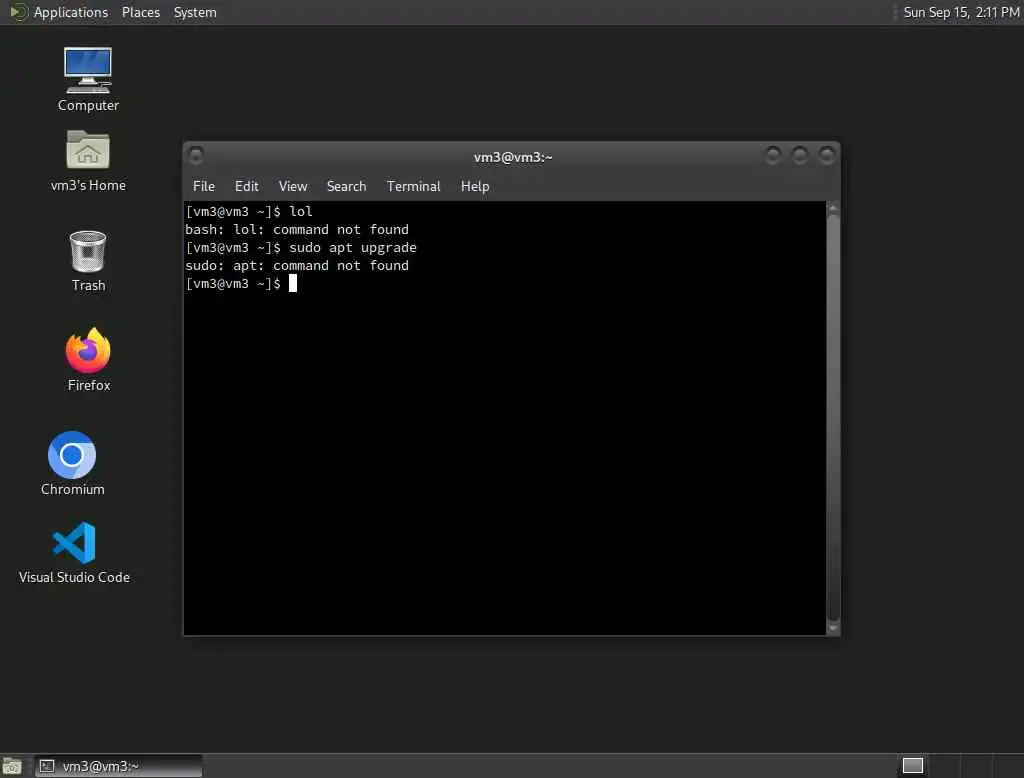Open the terminal Edit menu
Viewport: 1024px width, 778px height.
(x=246, y=186)
